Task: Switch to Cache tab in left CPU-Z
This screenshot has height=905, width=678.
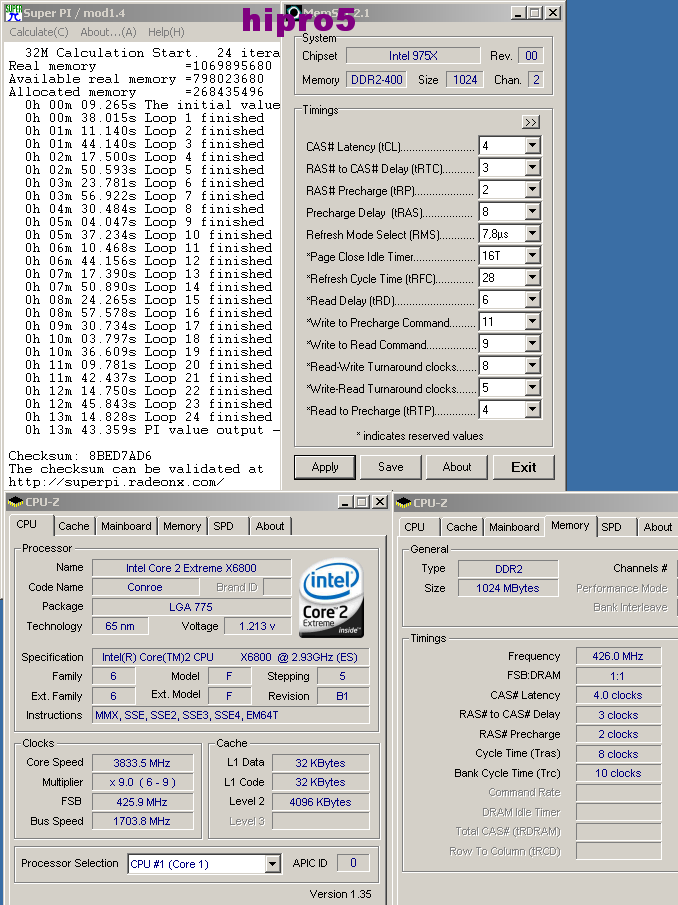Action: click(x=74, y=526)
